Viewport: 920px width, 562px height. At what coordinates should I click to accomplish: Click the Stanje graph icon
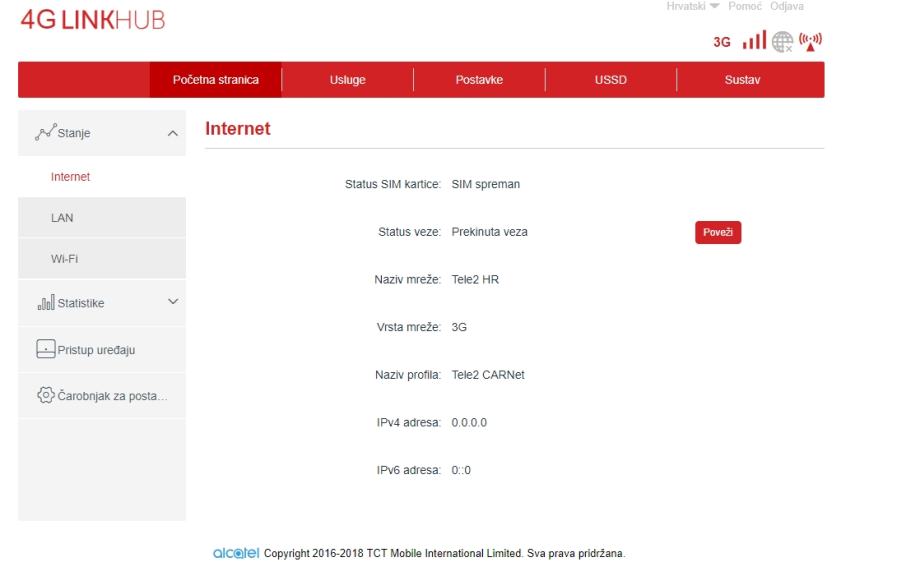pos(46,132)
